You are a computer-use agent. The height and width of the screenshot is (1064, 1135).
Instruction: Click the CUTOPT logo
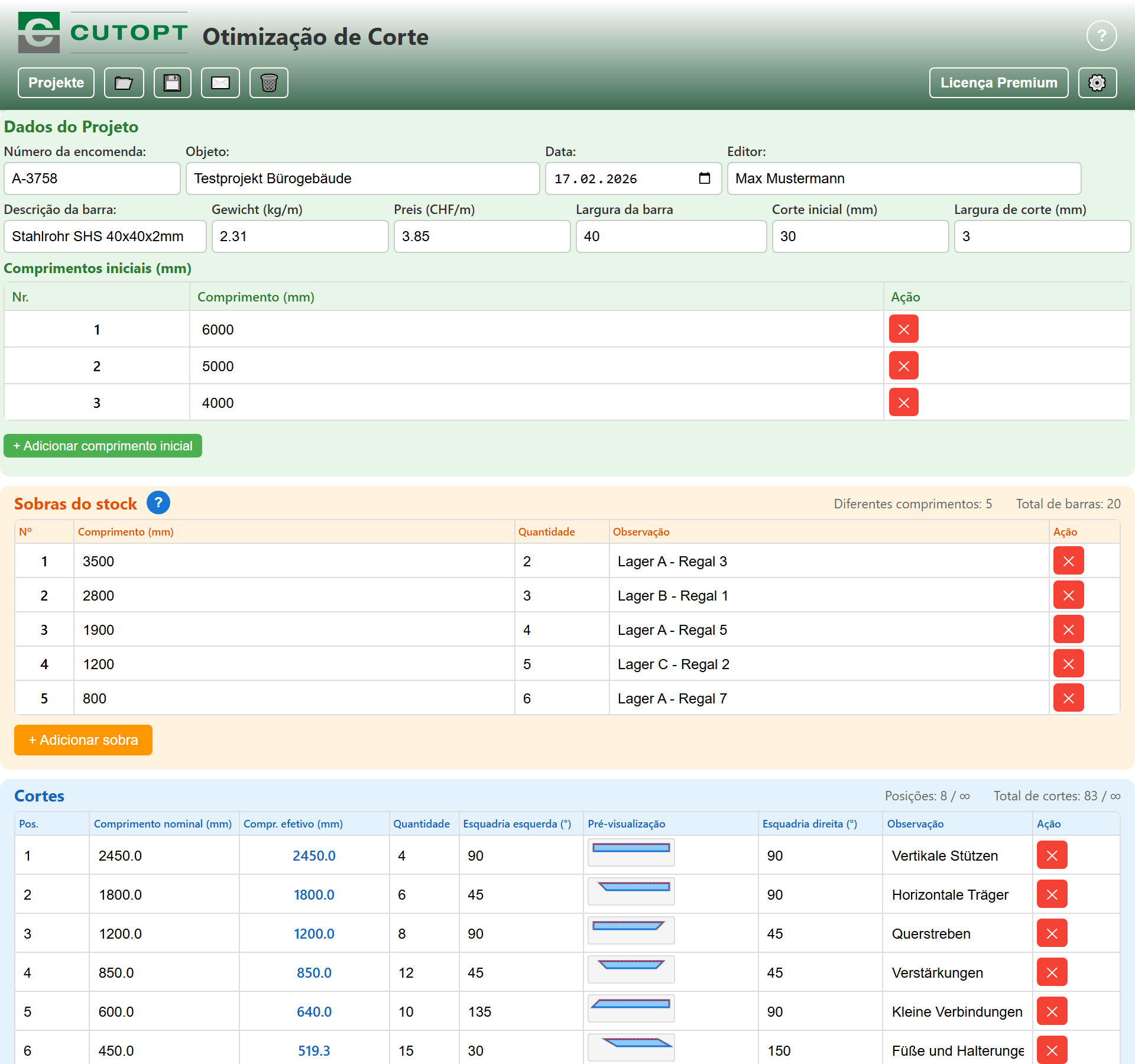click(x=103, y=33)
